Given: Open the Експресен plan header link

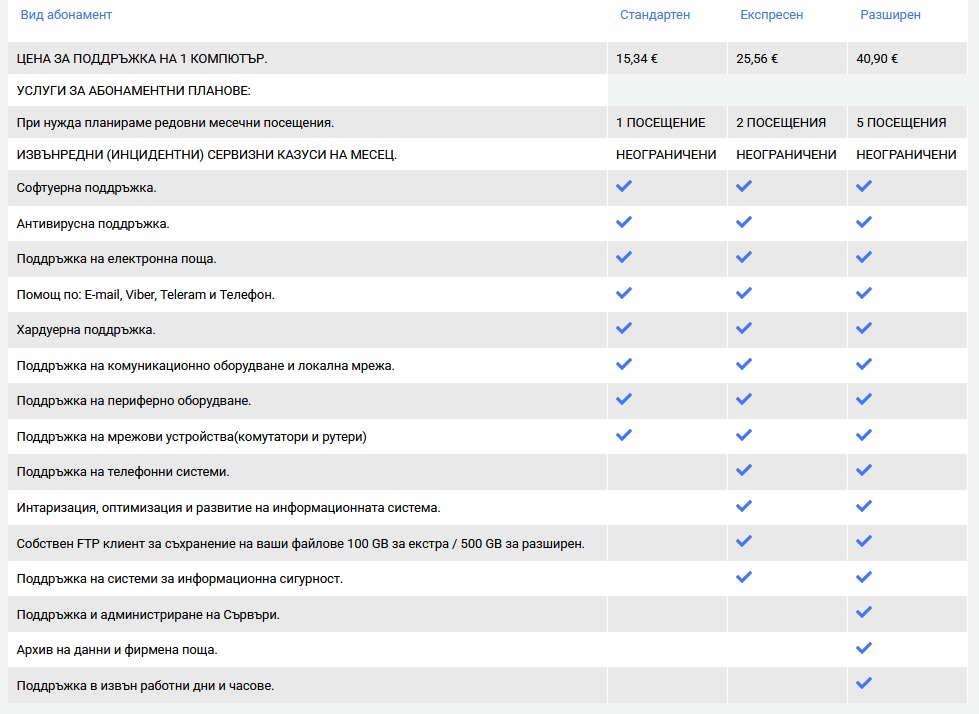Looking at the screenshot, I should coord(772,15).
